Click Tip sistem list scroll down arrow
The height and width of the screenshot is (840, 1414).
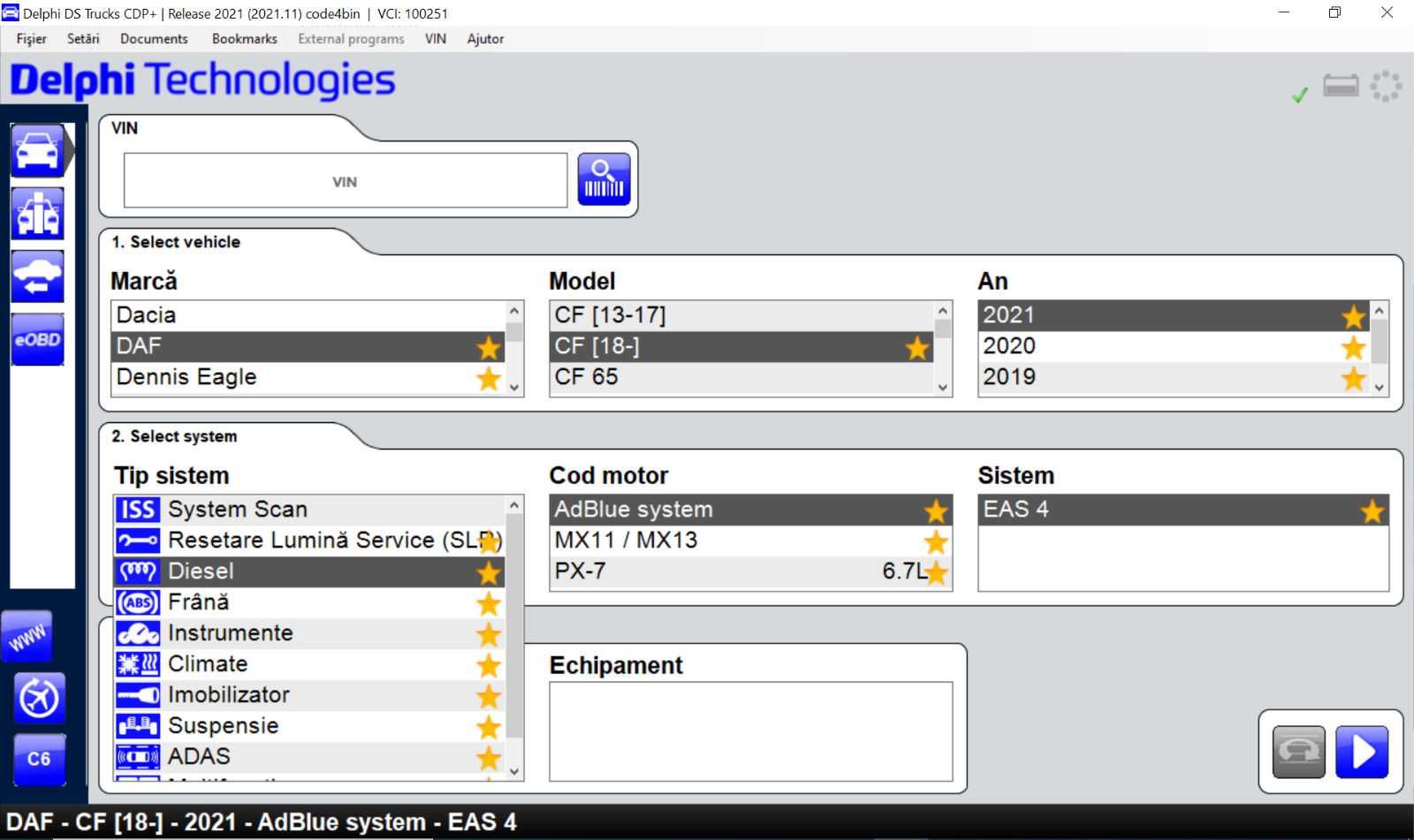[x=514, y=771]
